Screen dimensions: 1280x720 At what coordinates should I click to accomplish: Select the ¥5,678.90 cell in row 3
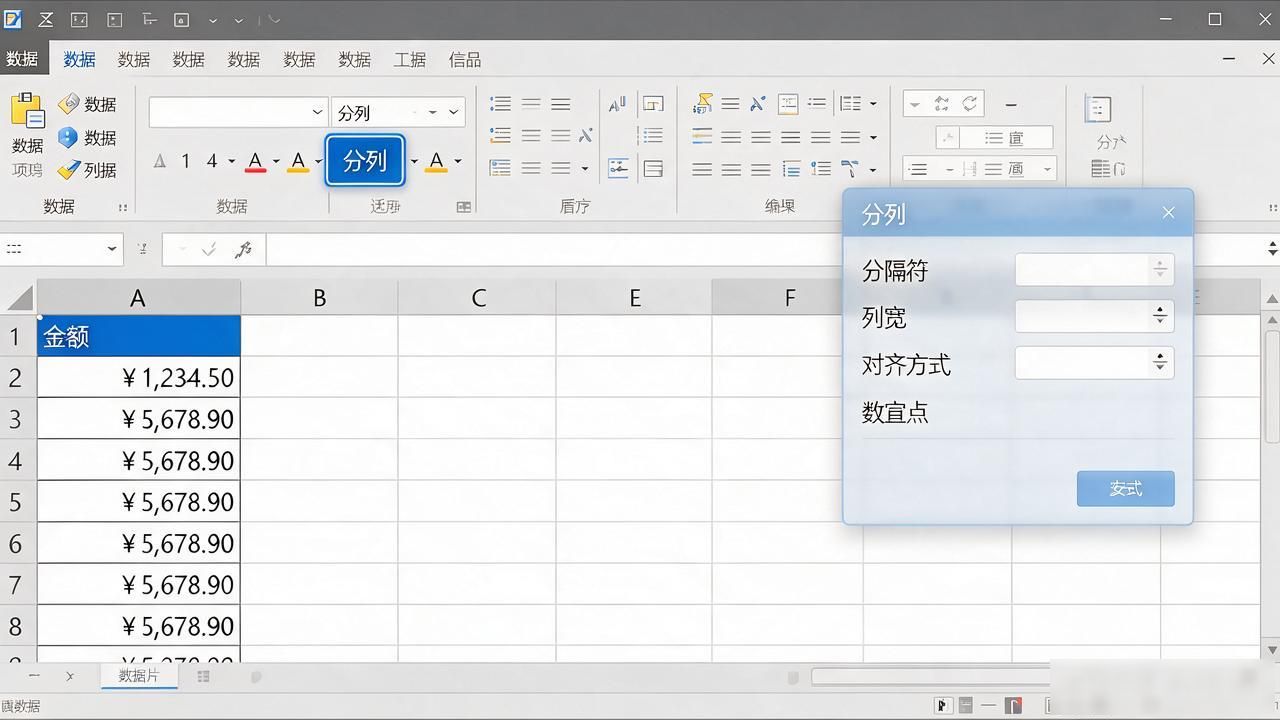[139, 419]
